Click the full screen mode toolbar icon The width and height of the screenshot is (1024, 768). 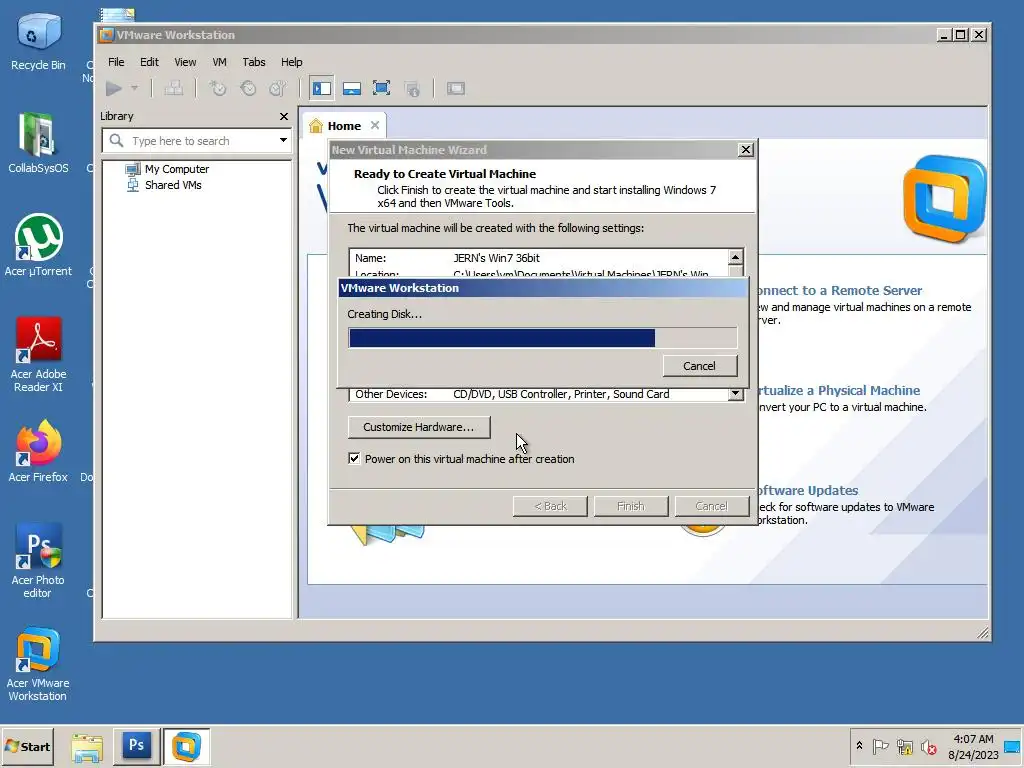[381, 88]
